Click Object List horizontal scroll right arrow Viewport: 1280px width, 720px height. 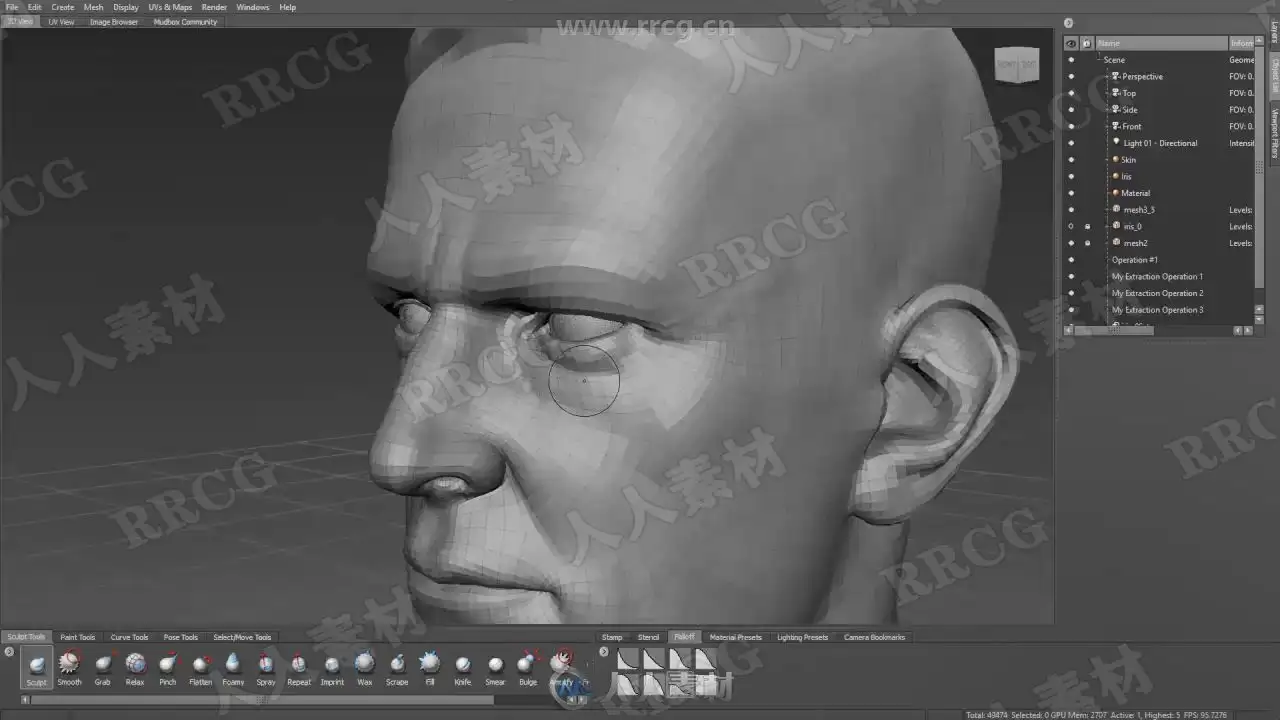1248,330
